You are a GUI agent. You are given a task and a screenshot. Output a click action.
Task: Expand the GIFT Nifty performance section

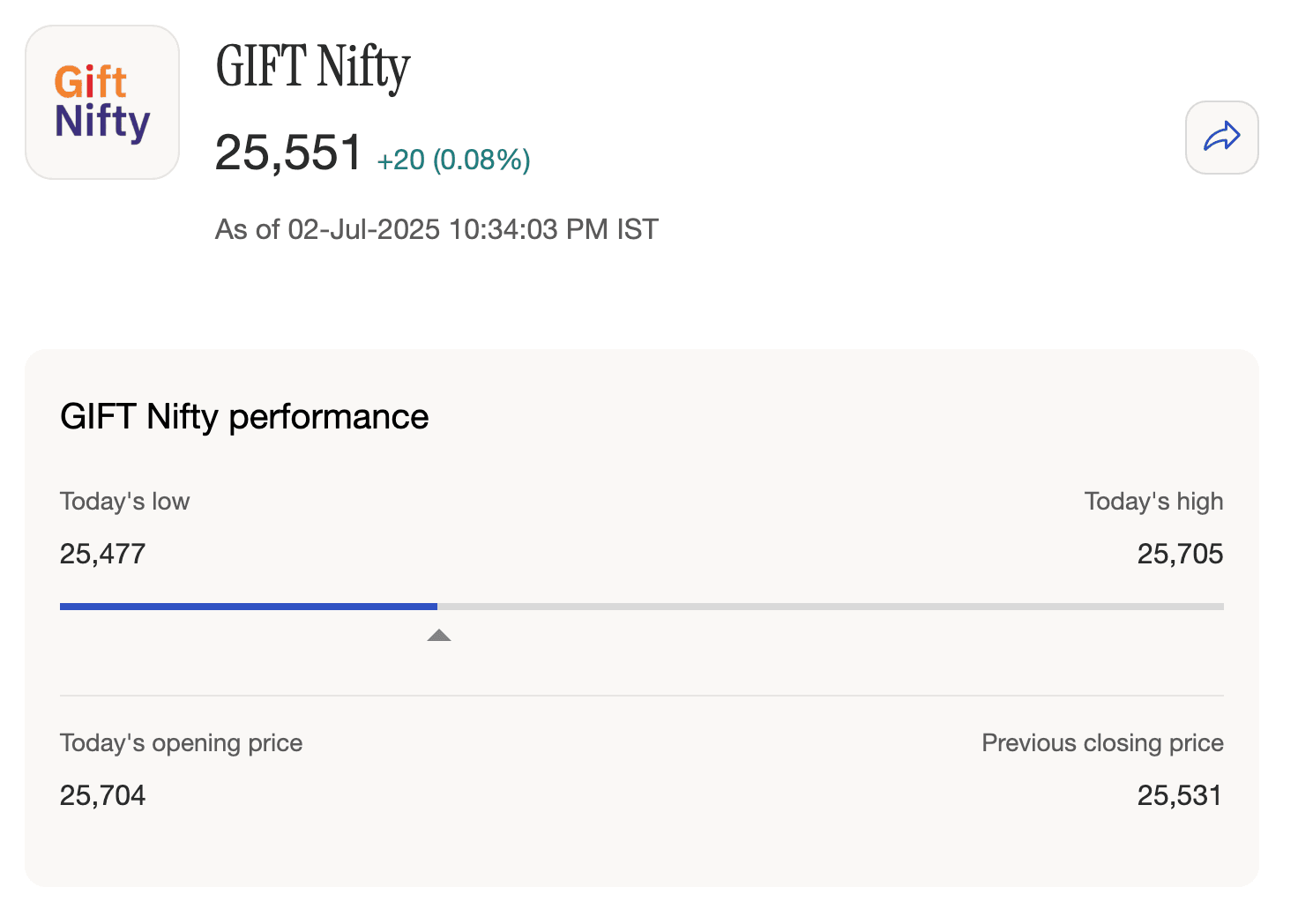pos(243,416)
